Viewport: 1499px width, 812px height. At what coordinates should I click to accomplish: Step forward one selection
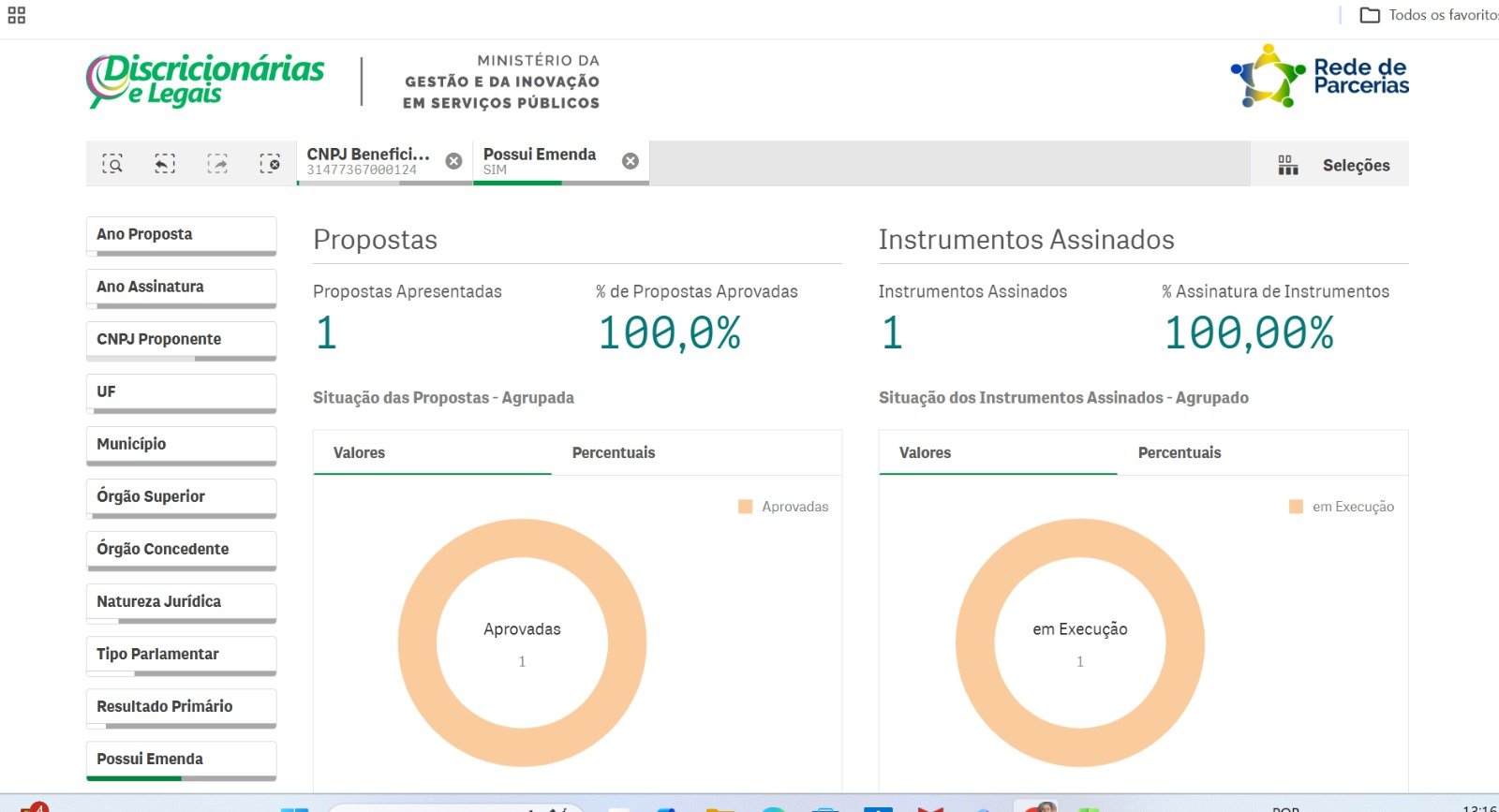[217, 165]
